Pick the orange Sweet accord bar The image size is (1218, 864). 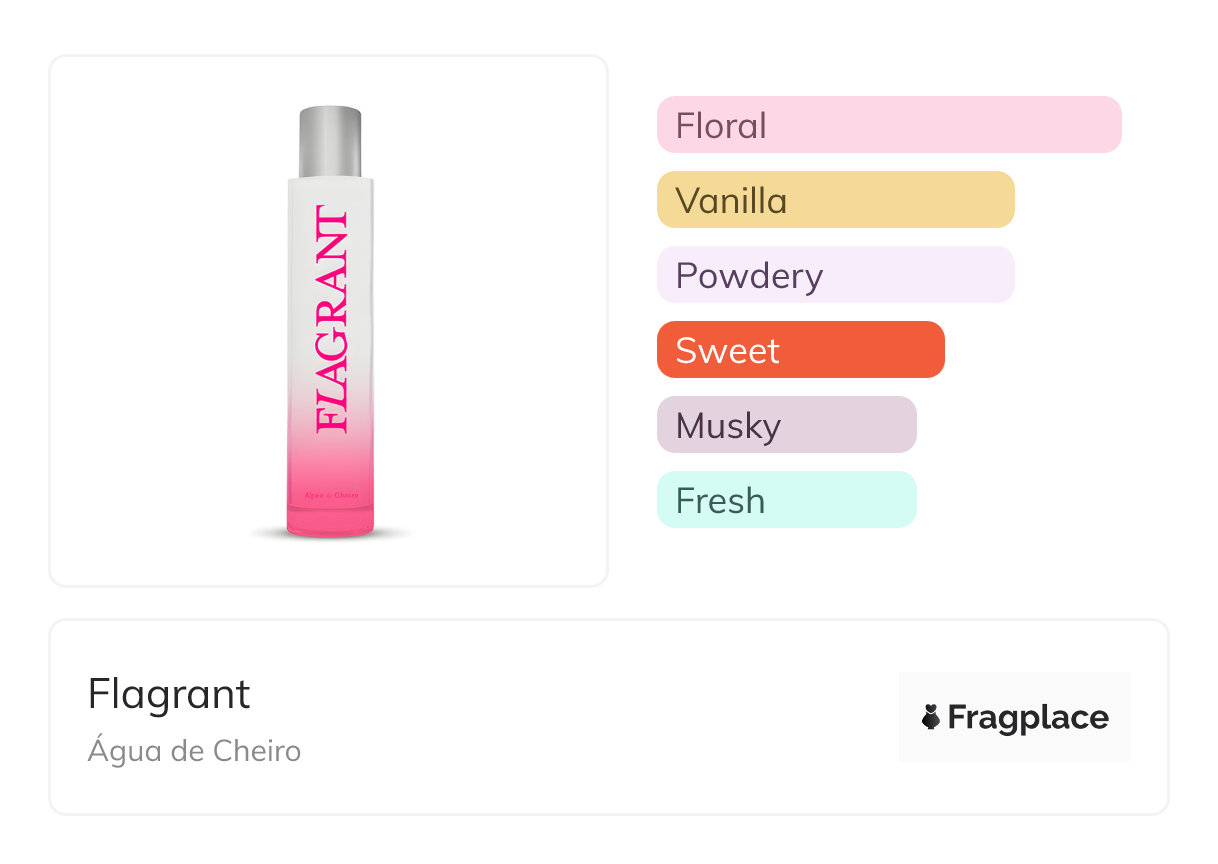click(x=800, y=350)
